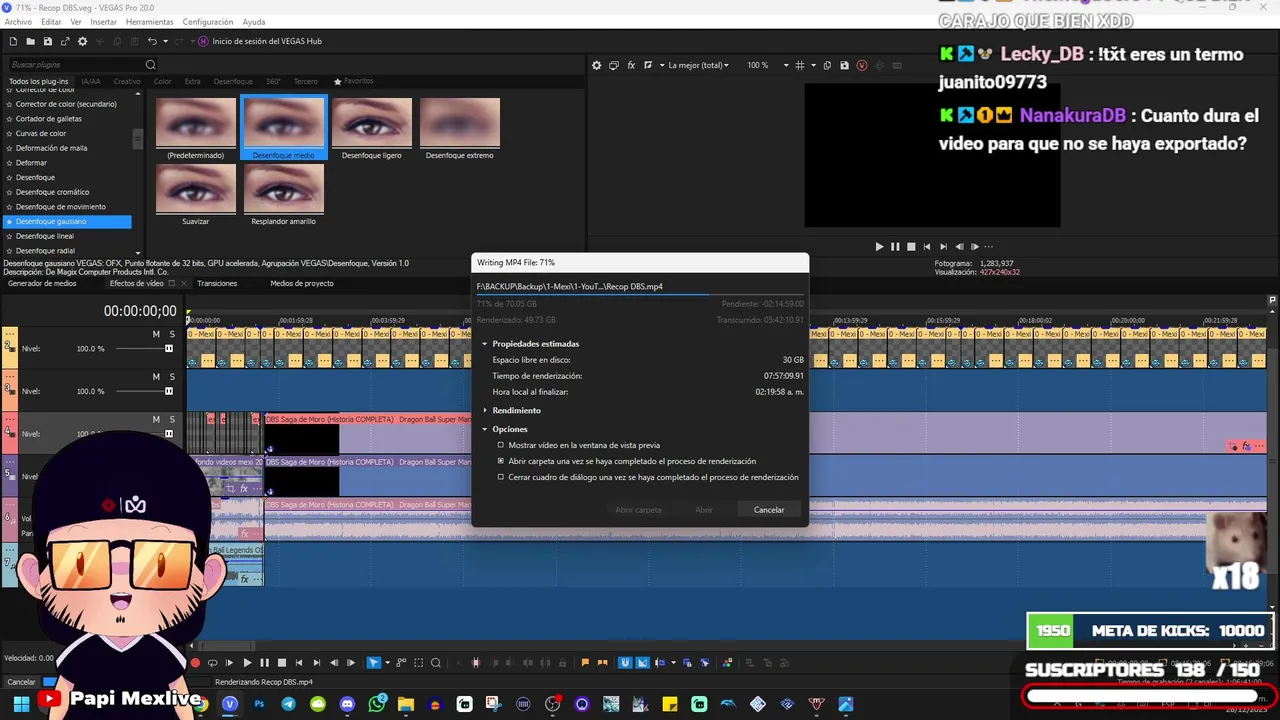Open preview properties gear icon
This screenshot has height=720, width=1280.
[x=597, y=65]
